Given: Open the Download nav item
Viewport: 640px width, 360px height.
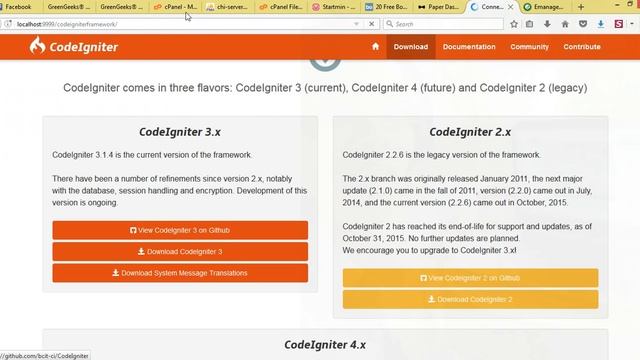Looking at the screenshot, I should tap(411, 47).
